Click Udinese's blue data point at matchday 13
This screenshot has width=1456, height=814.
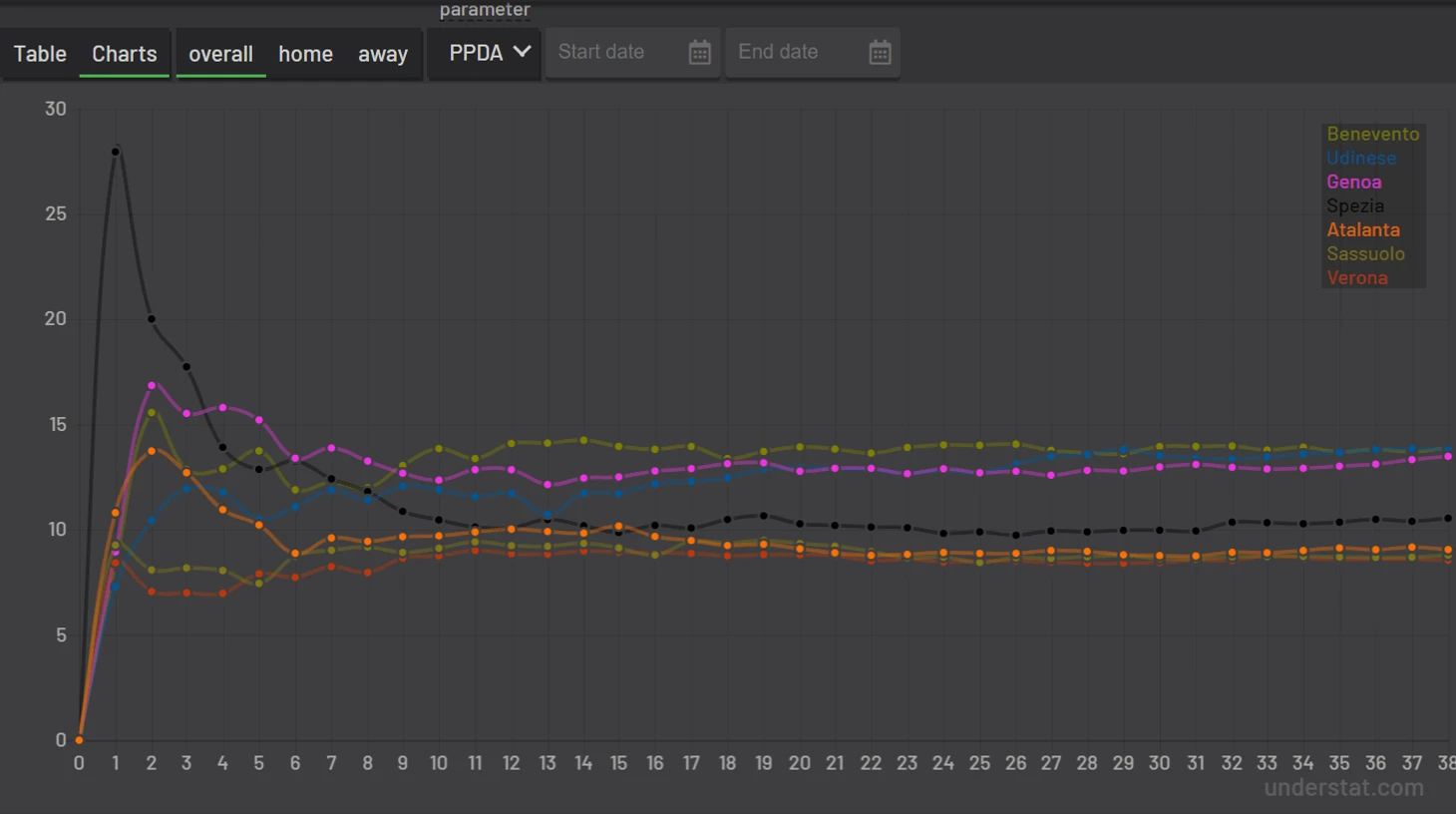pos(547,515)
